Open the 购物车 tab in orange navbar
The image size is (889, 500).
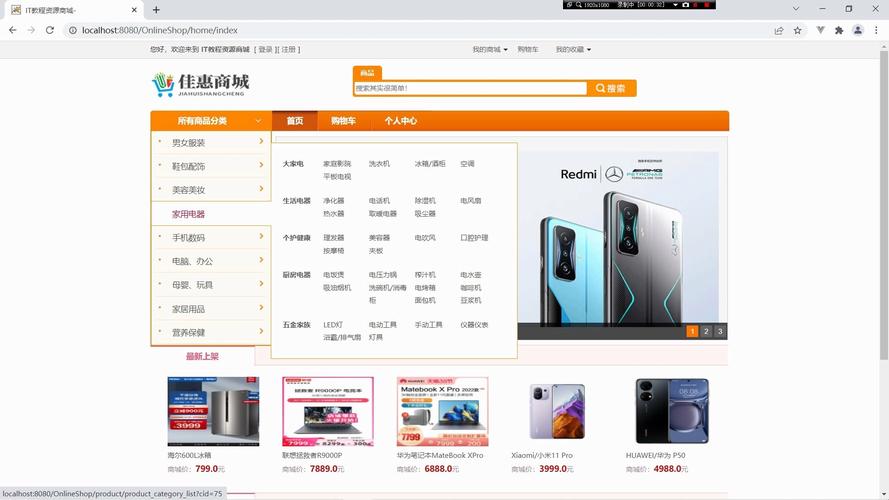click(343, 121)
